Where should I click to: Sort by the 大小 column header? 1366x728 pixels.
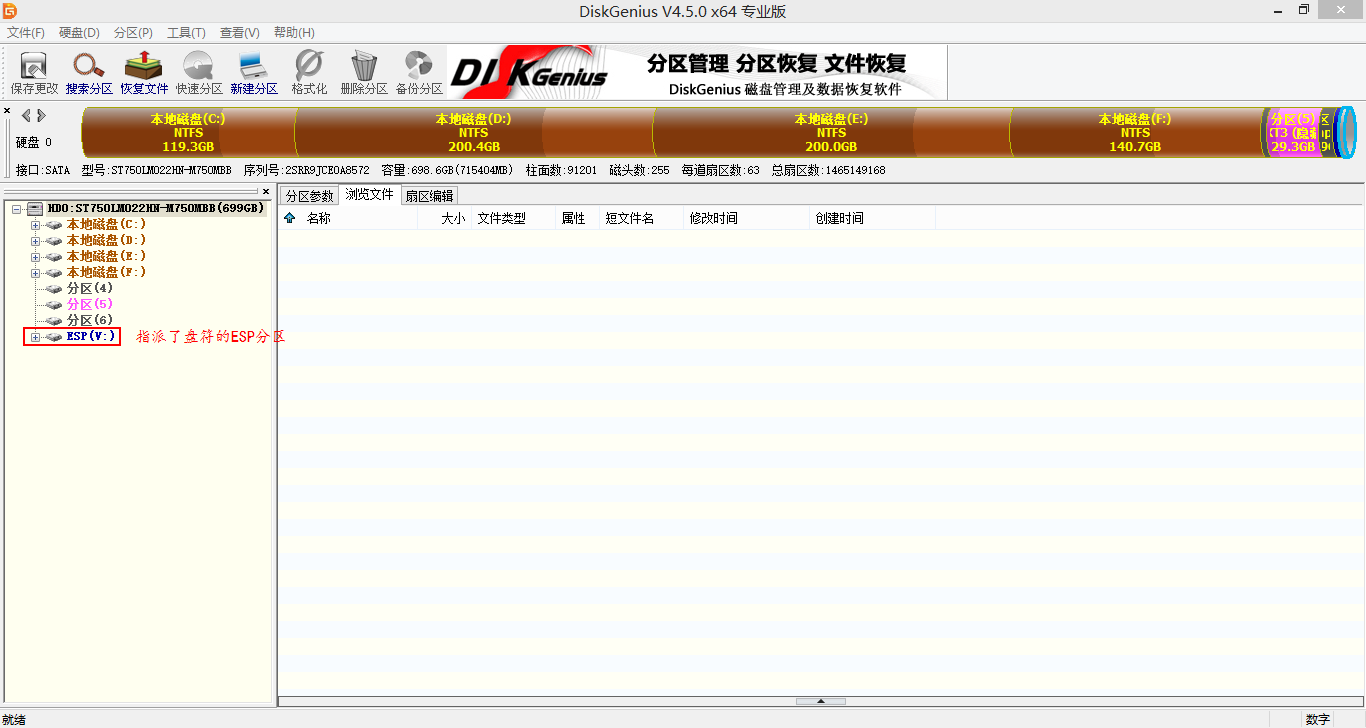click(445, 218)
